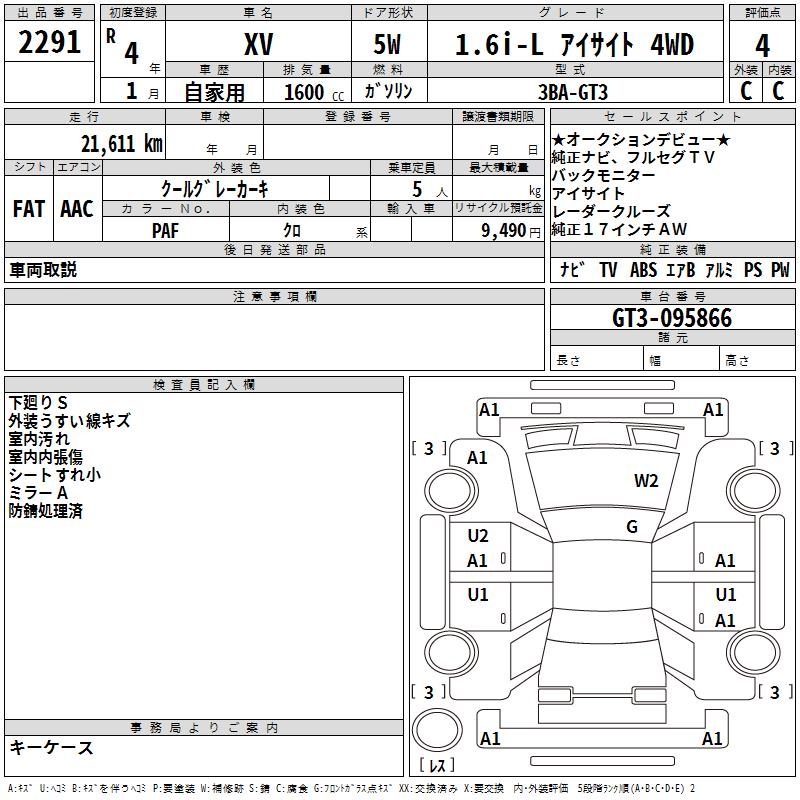The width and height of the screenshot is (800, 800).
Task: Click the W2 mark on the hood
Action: click(x=646, y=481)
